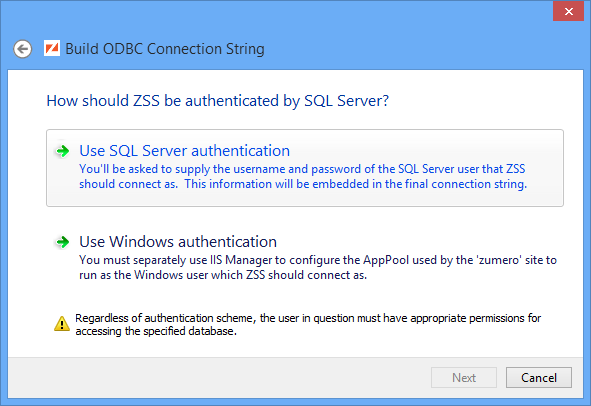591x406 pixels.
Task: Click the 'run as the Windows user' line
Action: (x=223, y=275)
